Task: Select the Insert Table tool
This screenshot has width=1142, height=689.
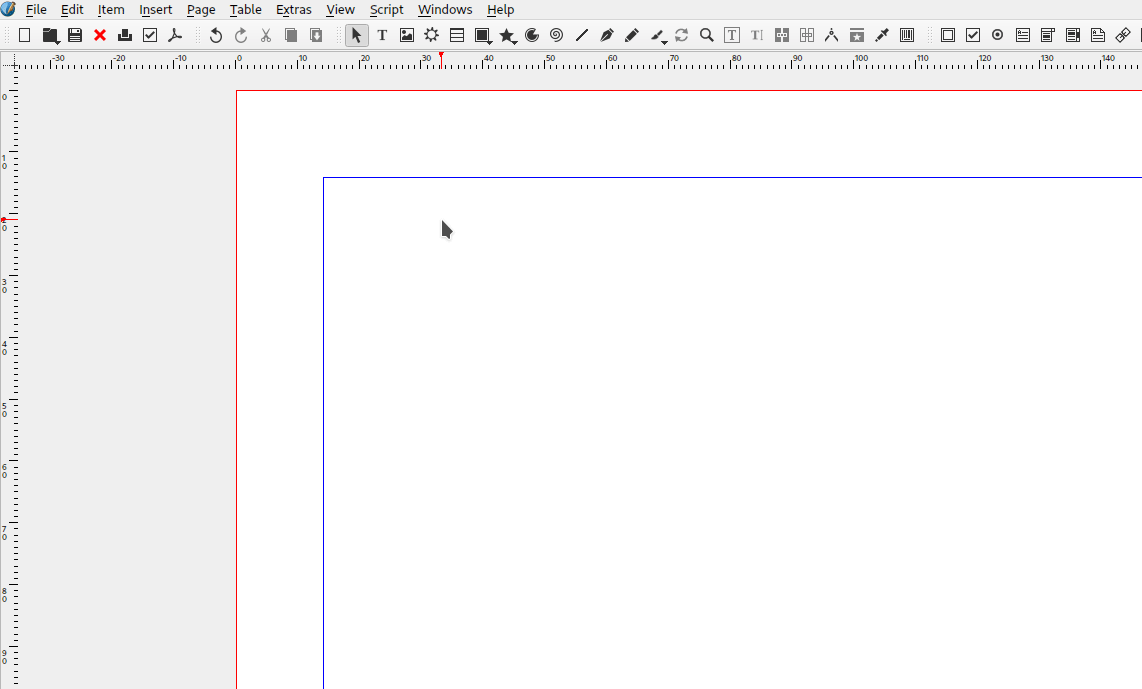Action: pos(457,34)
